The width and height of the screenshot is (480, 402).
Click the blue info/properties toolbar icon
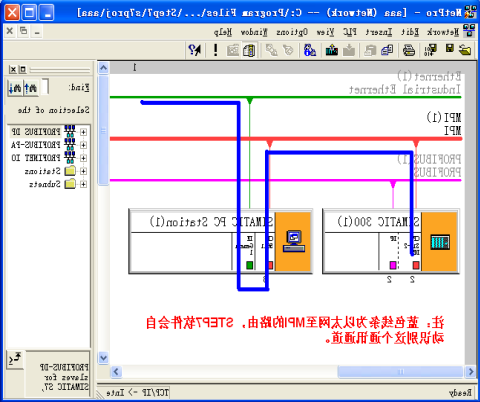[x=310, y=50]
